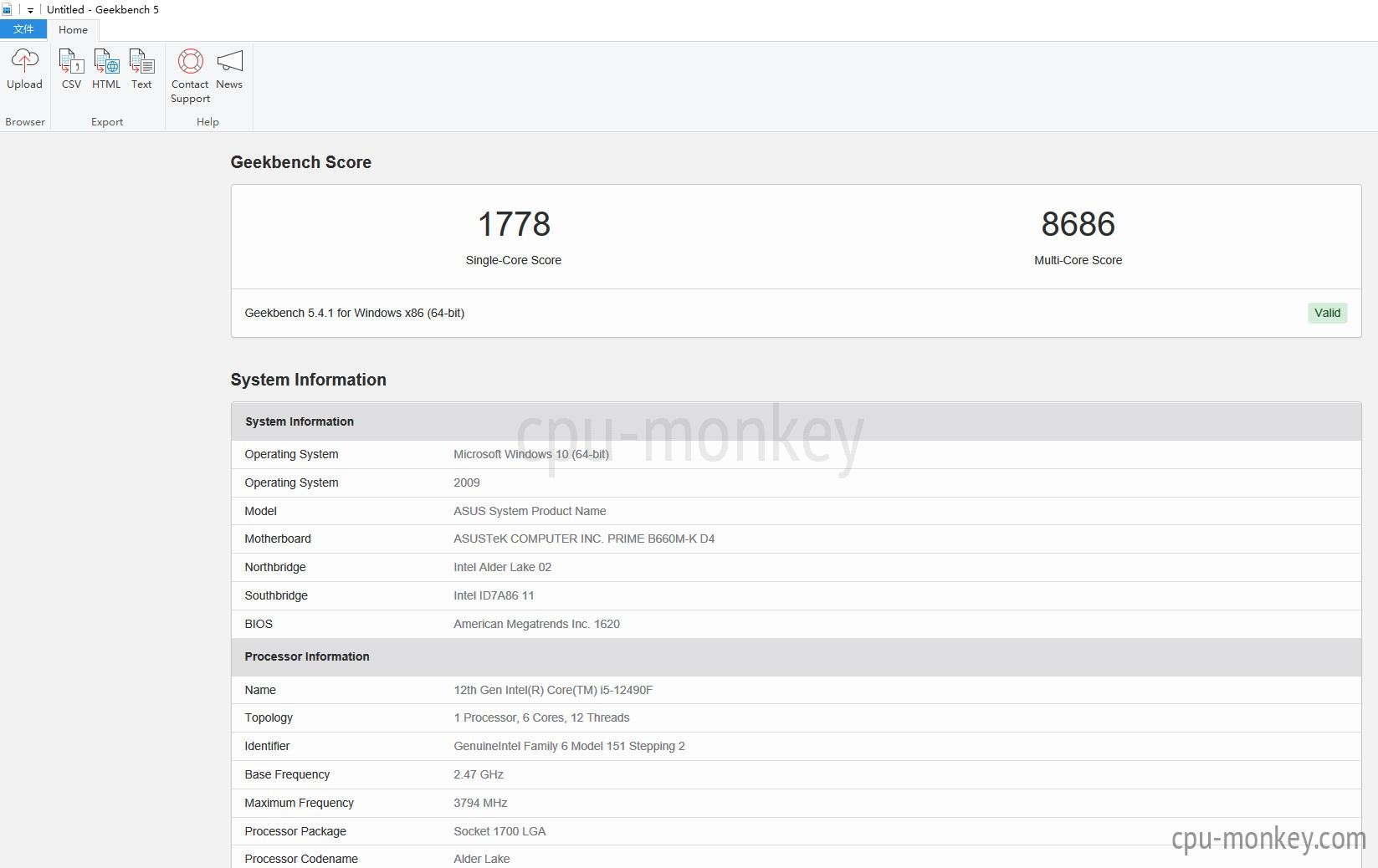The width and height of the screenshot is (1378, 868).
Task: Click the Geekbench Score heading
Action: click(301, 162)
